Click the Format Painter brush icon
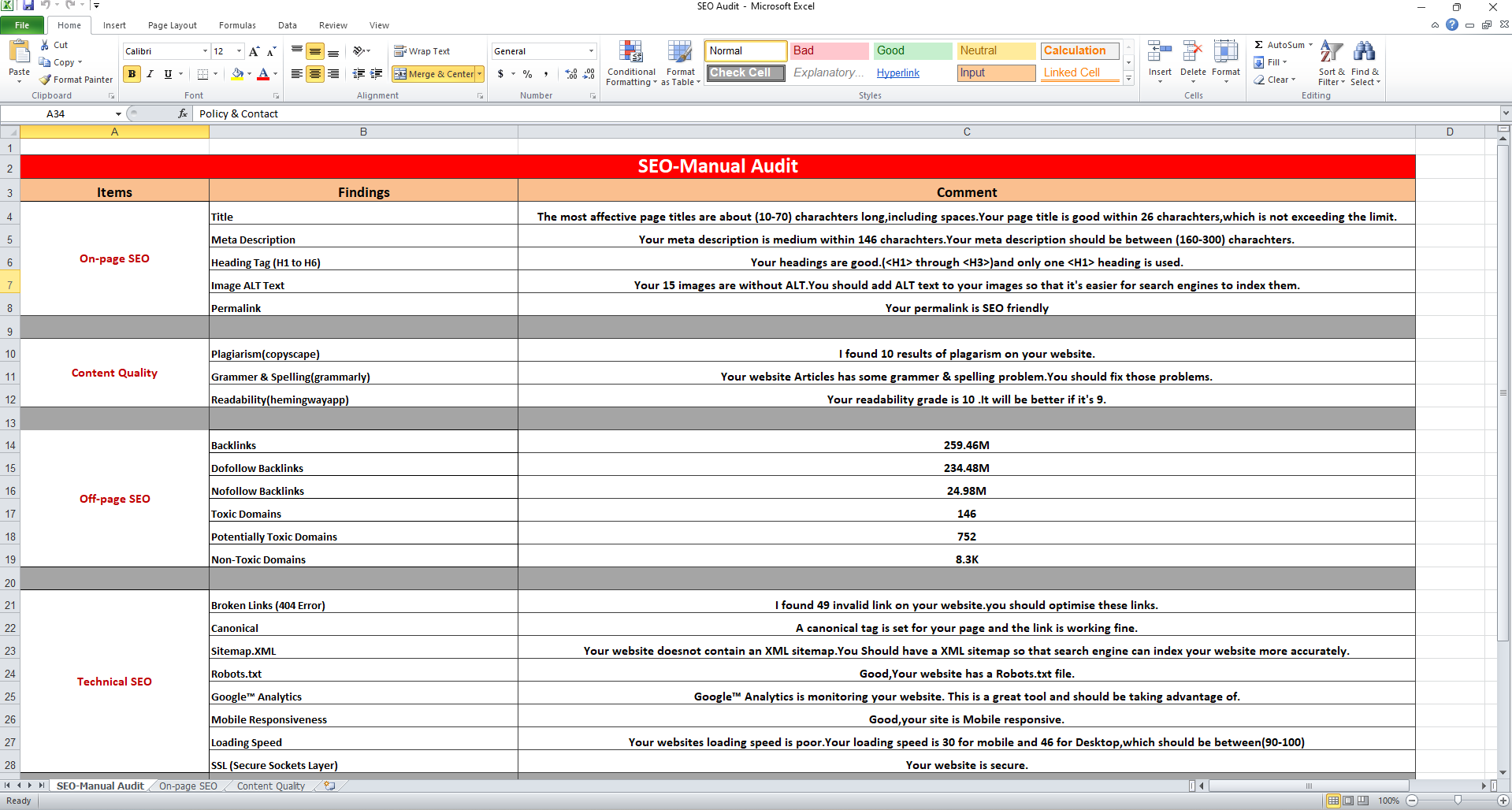The image size is (1512, 810). tap(46, 80)
